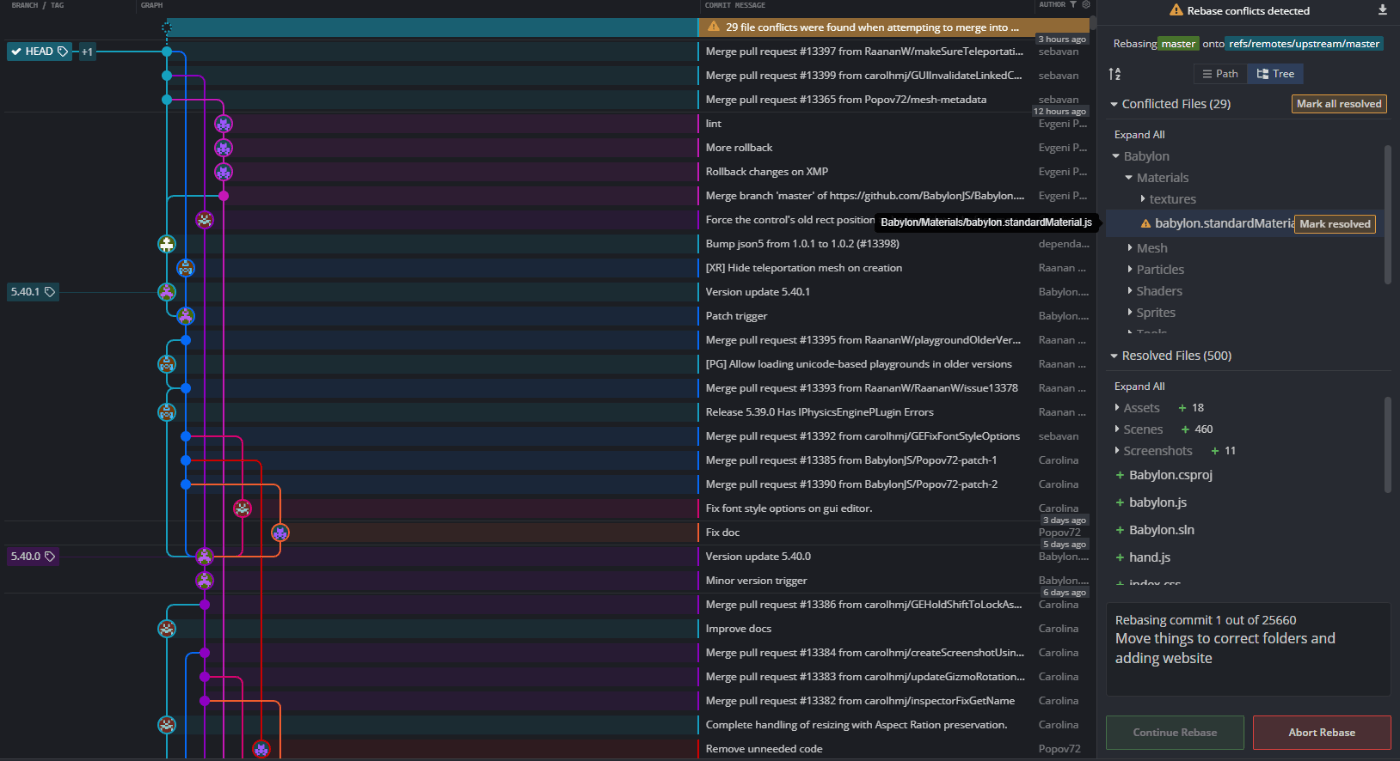1400x761 pixels.
Task: Click the HEAD branch label
Action: pos(40,51)
